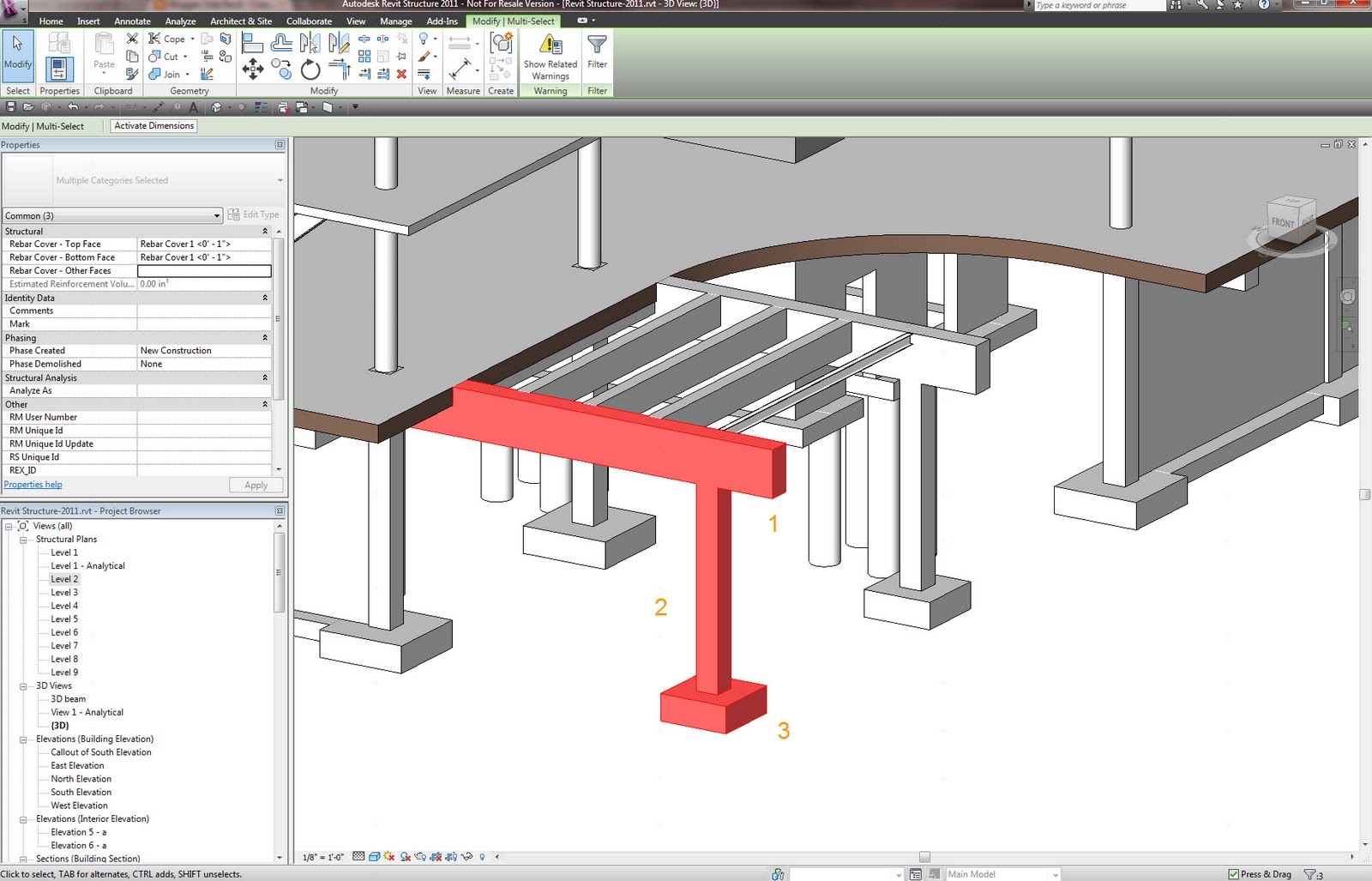Toggle shadows from the view control bar
The image size is (1372, 881).
click(x=405, y=856)
